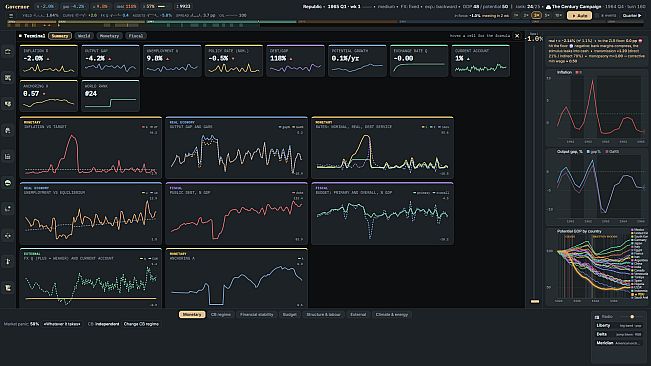651x366 pixels.
Task: Open the Policy Rate summary card
Action: pos(234,61)
